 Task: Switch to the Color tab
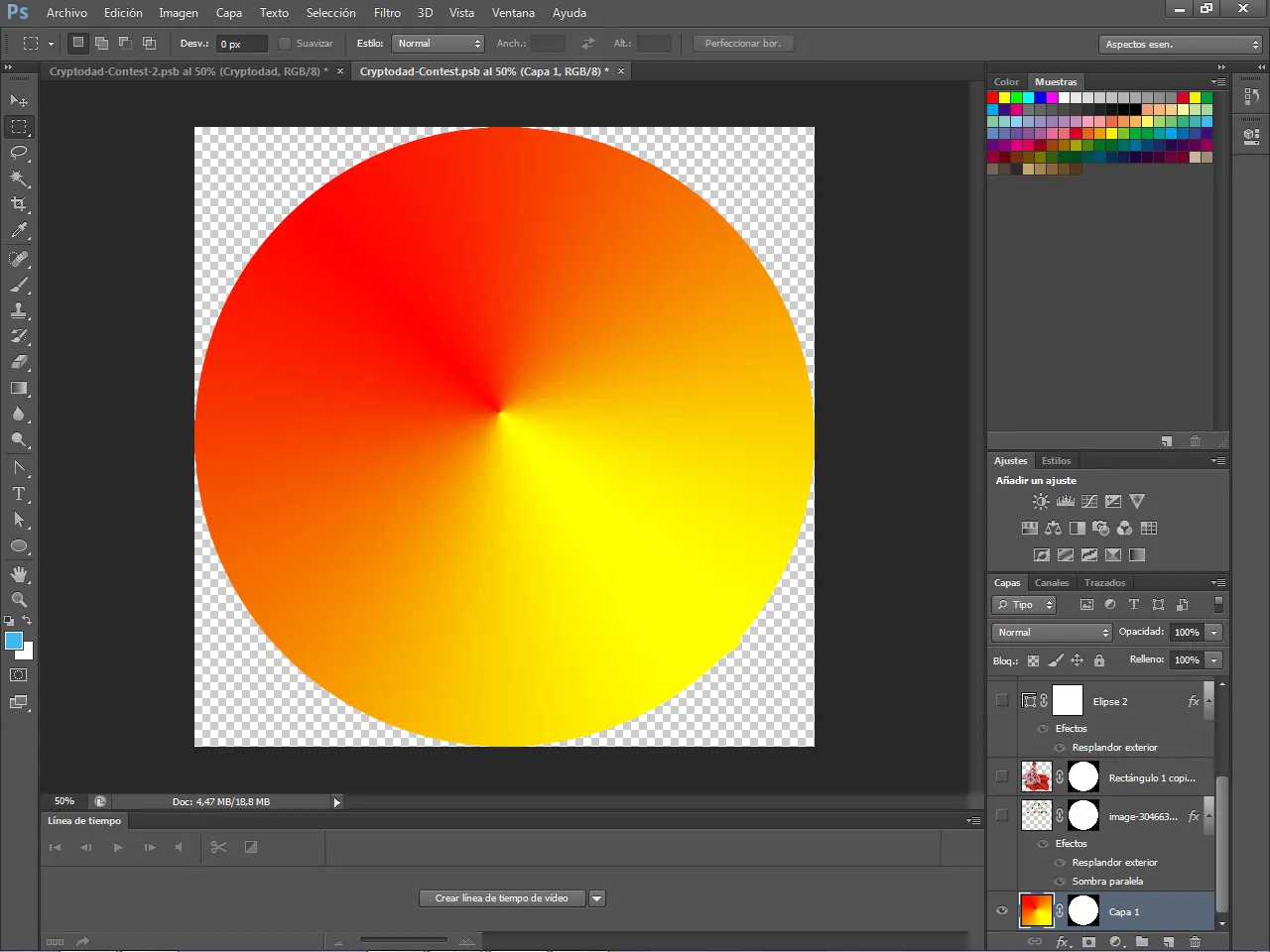tap(1006, 82)
